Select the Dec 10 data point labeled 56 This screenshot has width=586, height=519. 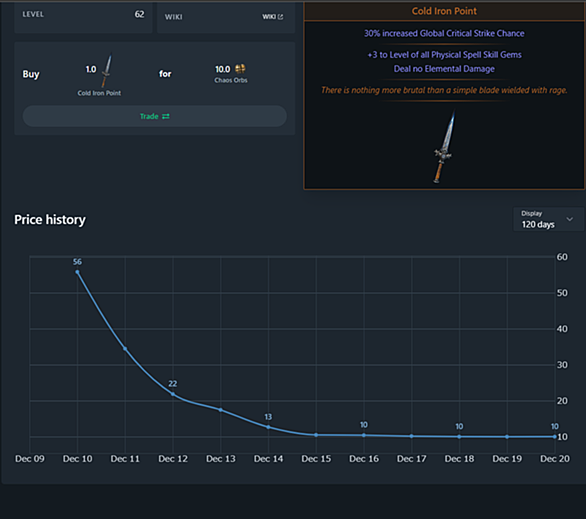point(77,272)
